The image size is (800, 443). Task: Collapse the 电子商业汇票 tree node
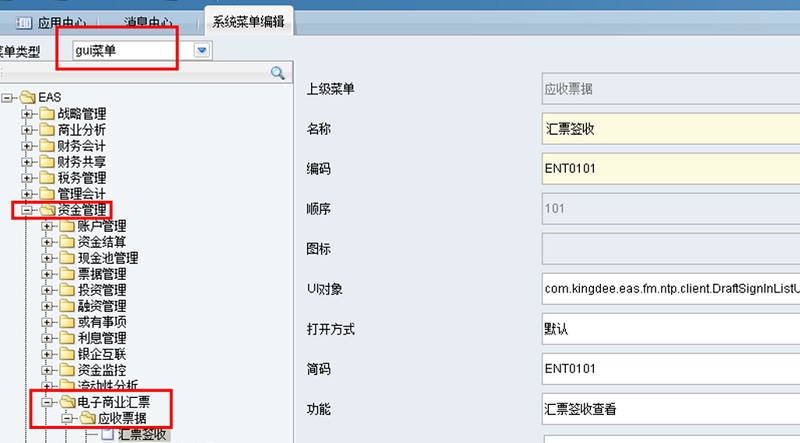click(47, 402)
